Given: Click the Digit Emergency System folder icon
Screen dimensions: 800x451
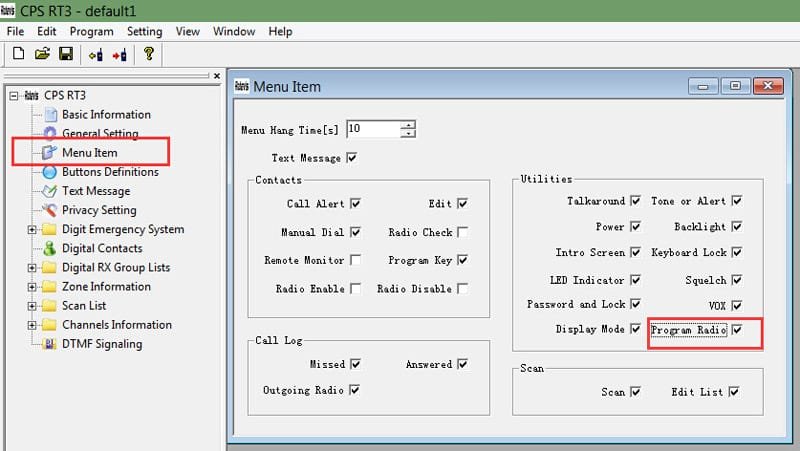Looking at the screenshot, I should [x=49, y=229].
